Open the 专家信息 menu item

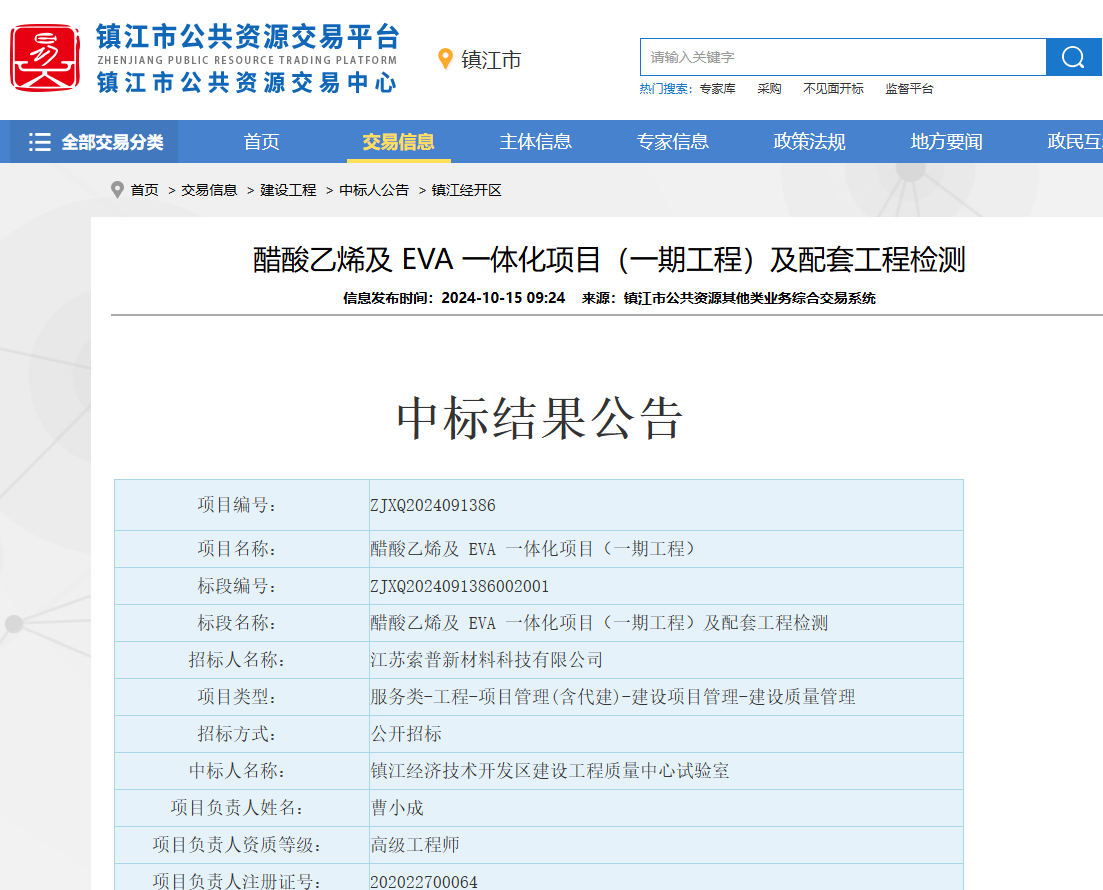pyautogui.click(x=672, y=142)
